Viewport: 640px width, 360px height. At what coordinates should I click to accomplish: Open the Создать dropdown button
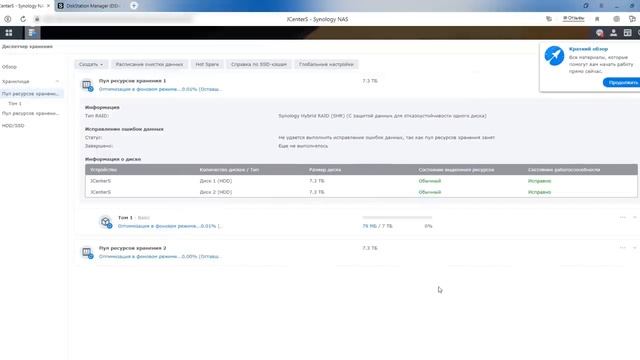[91, 64]
